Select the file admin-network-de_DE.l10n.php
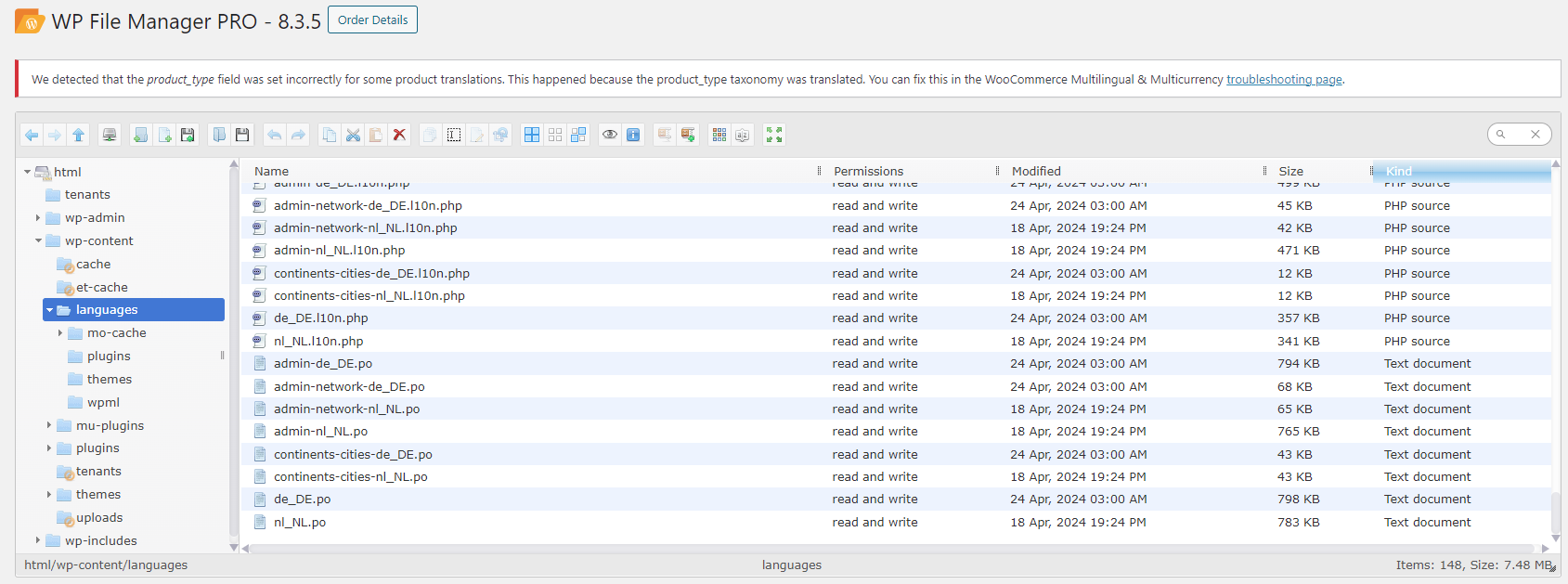Image resolution: width=1568 pixels, height=584 pixels. click(x=895, y=206)
